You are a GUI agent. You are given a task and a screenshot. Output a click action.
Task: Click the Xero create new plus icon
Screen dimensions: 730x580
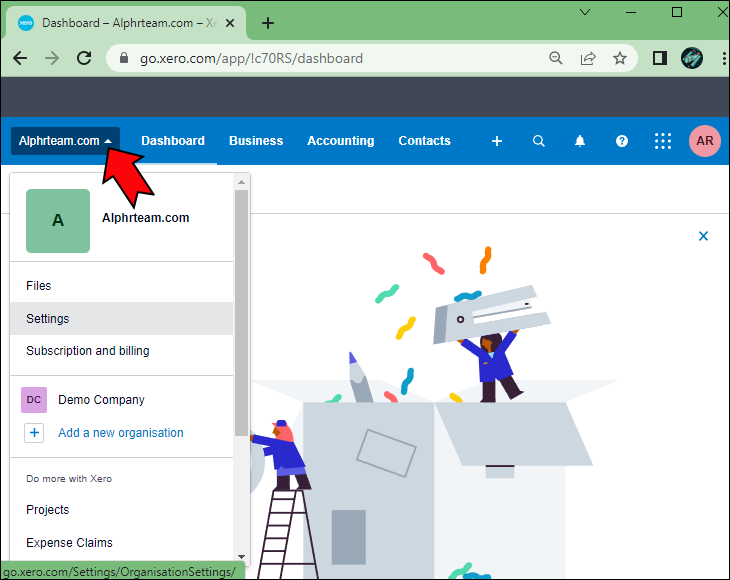tap(497, 141)
